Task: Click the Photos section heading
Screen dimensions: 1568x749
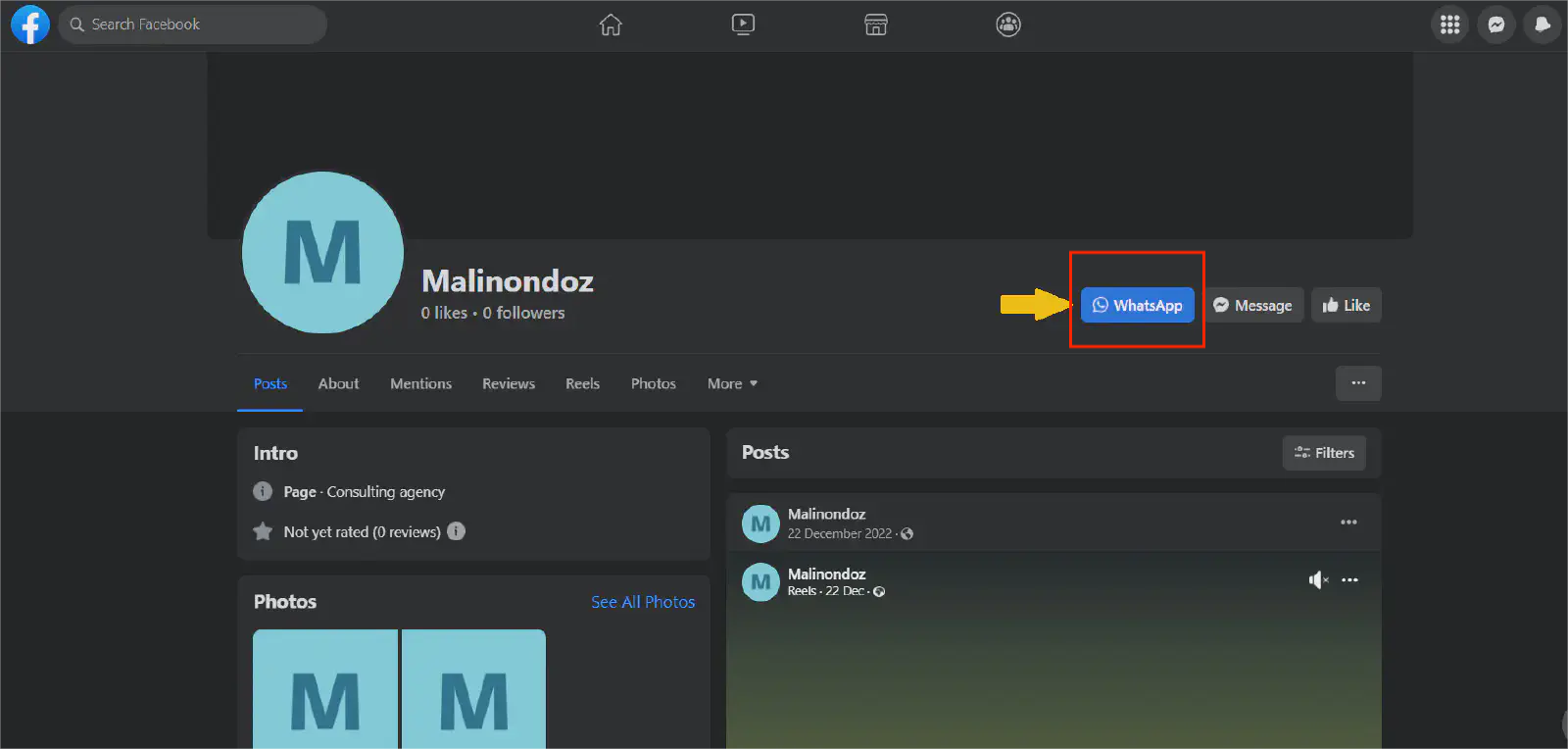Action: tap(285, 602)
